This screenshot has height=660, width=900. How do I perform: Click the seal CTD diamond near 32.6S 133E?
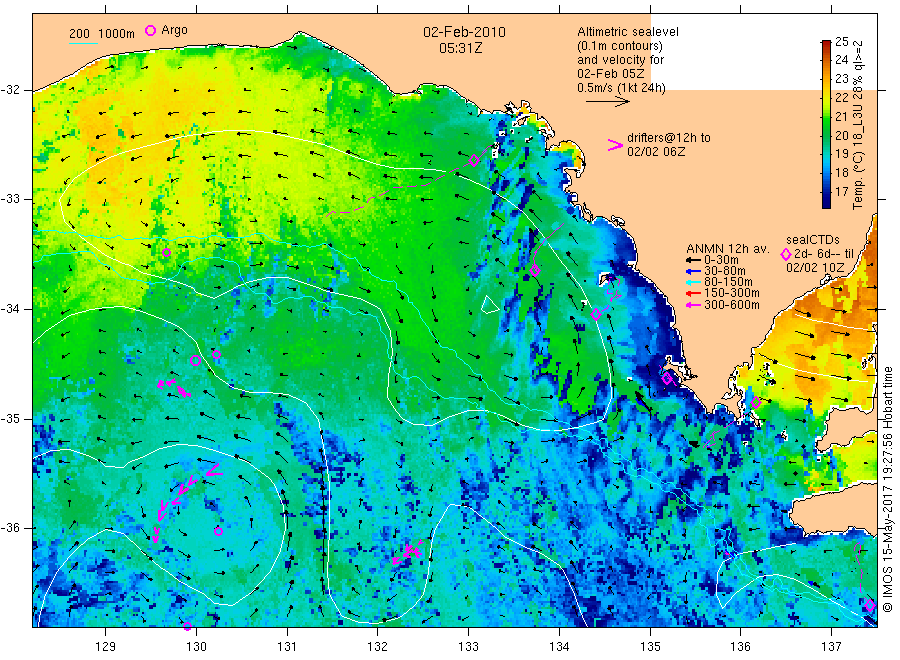click(474, 160)
